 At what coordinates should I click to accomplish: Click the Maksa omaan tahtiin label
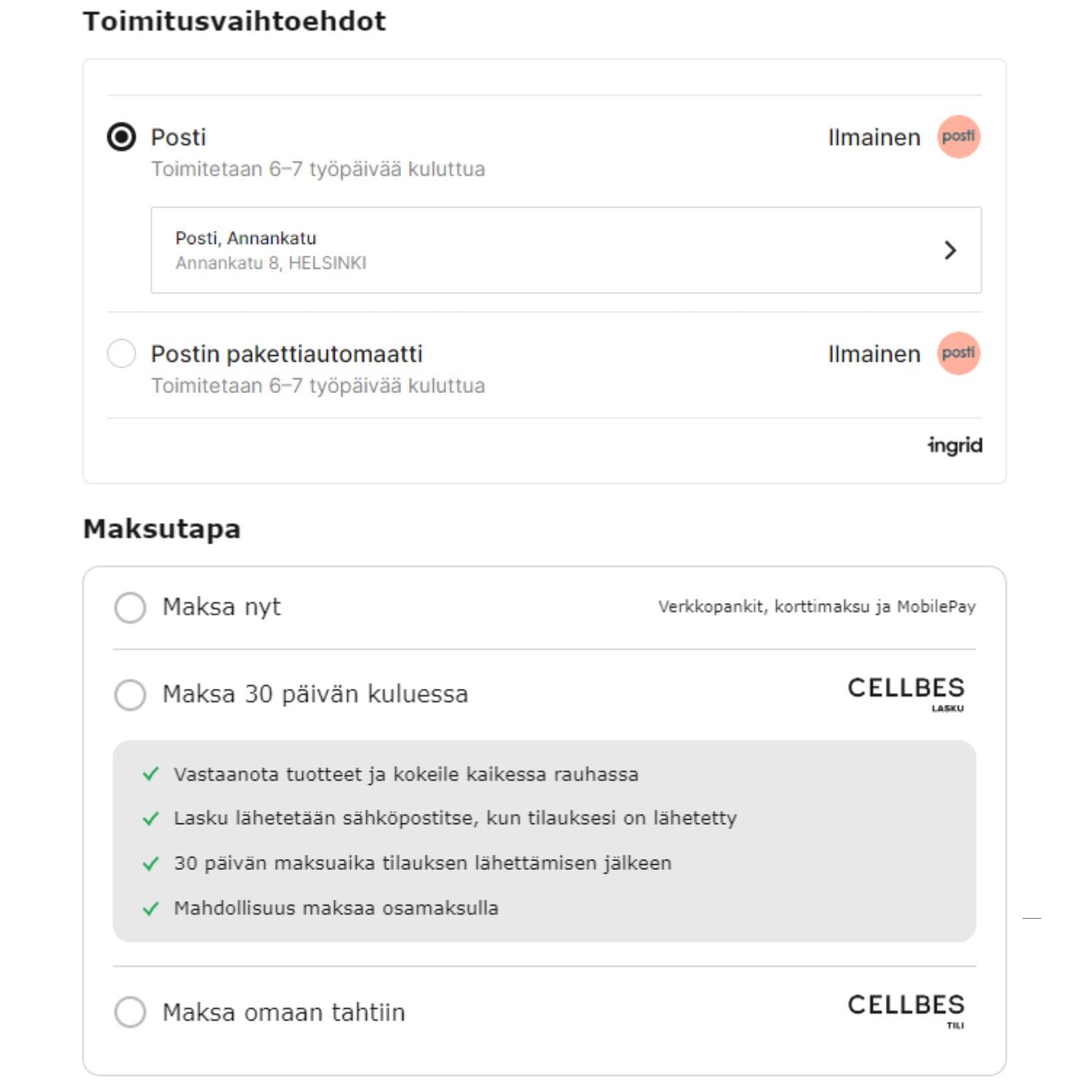284,1012
